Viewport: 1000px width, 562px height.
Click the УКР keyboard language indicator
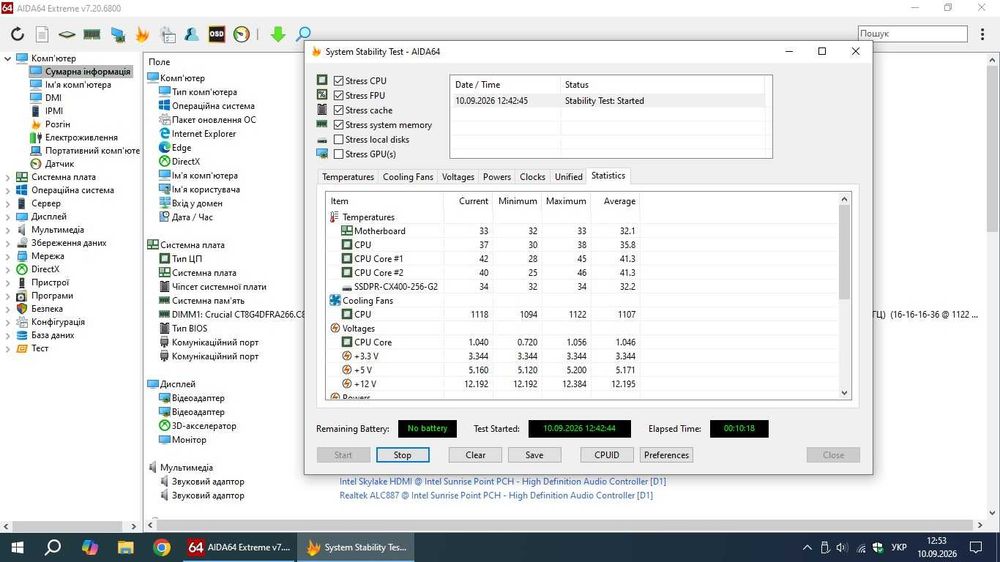[899, 547]
